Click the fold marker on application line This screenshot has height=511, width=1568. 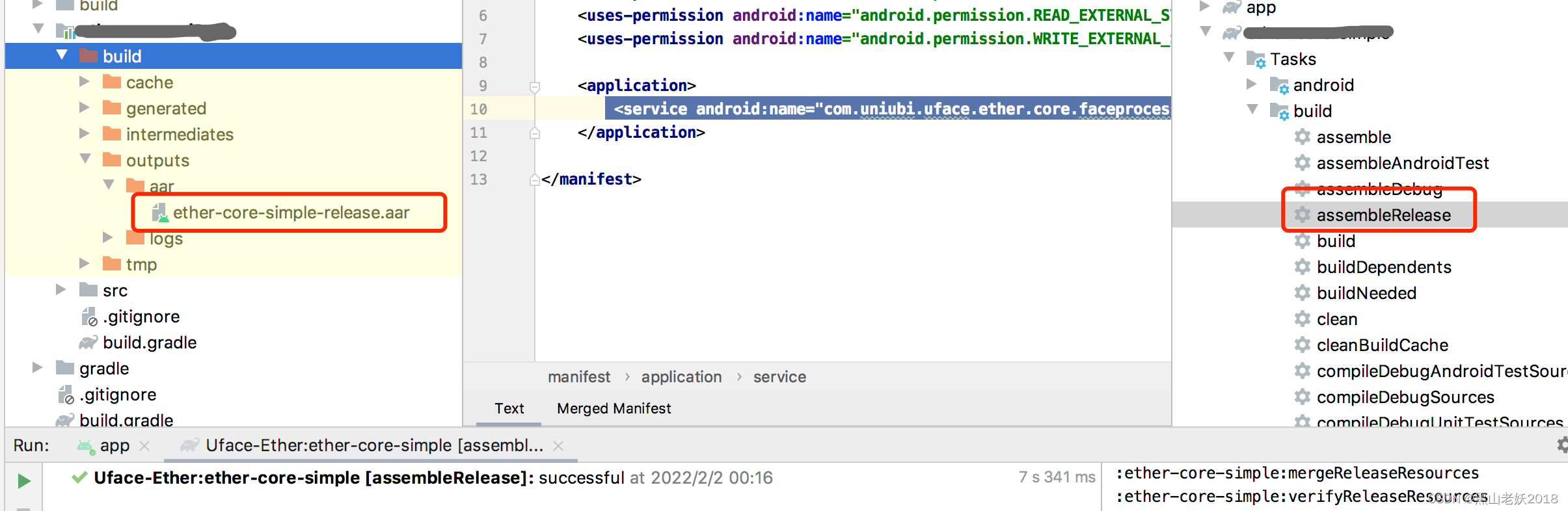coord(535,86)
